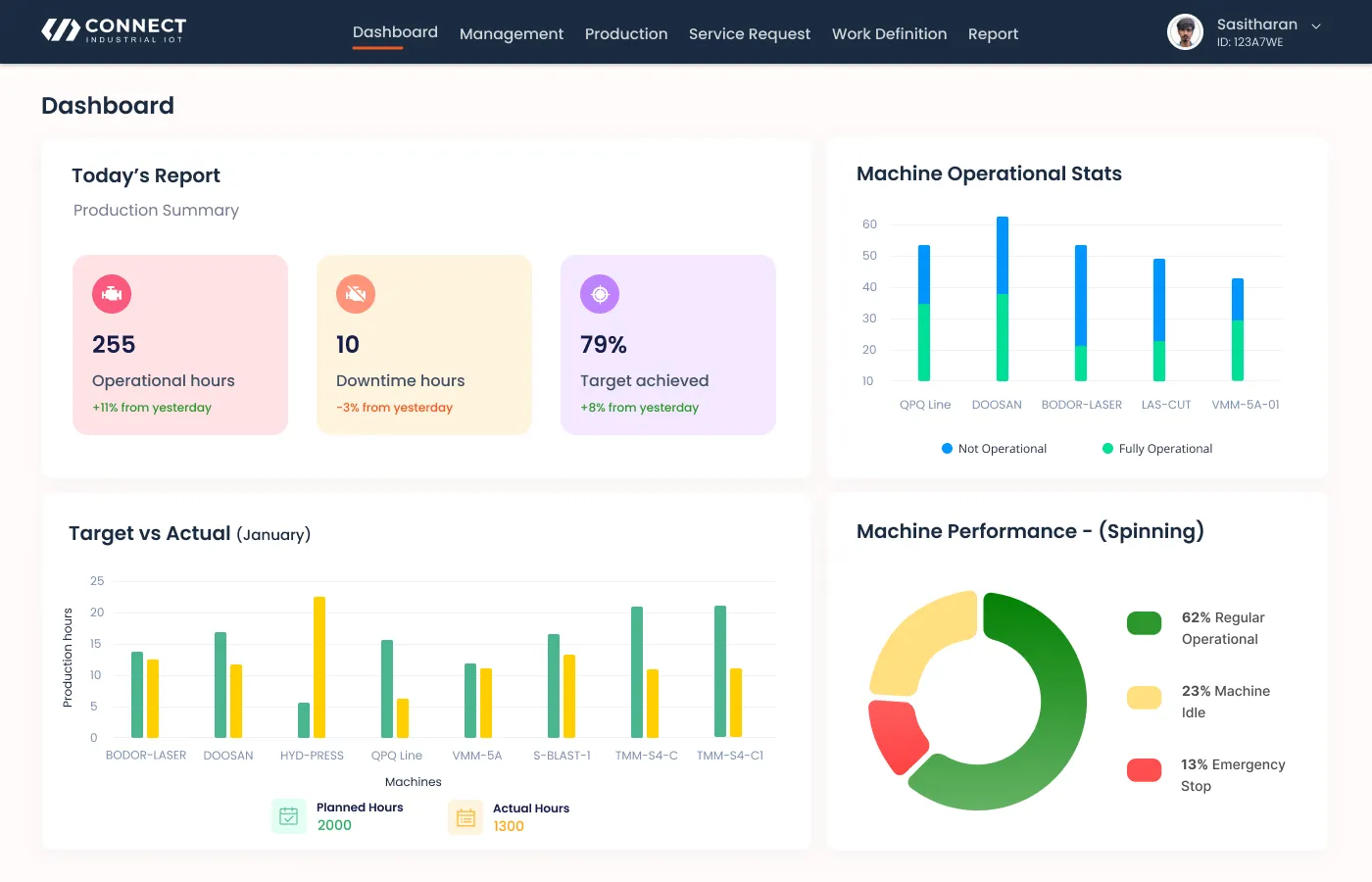Image resolution: width=1372 pixels, height=882 pixels.
Task: Click the VMM-5A-01 stacked bar
Action: click(x=1238, y=329)
